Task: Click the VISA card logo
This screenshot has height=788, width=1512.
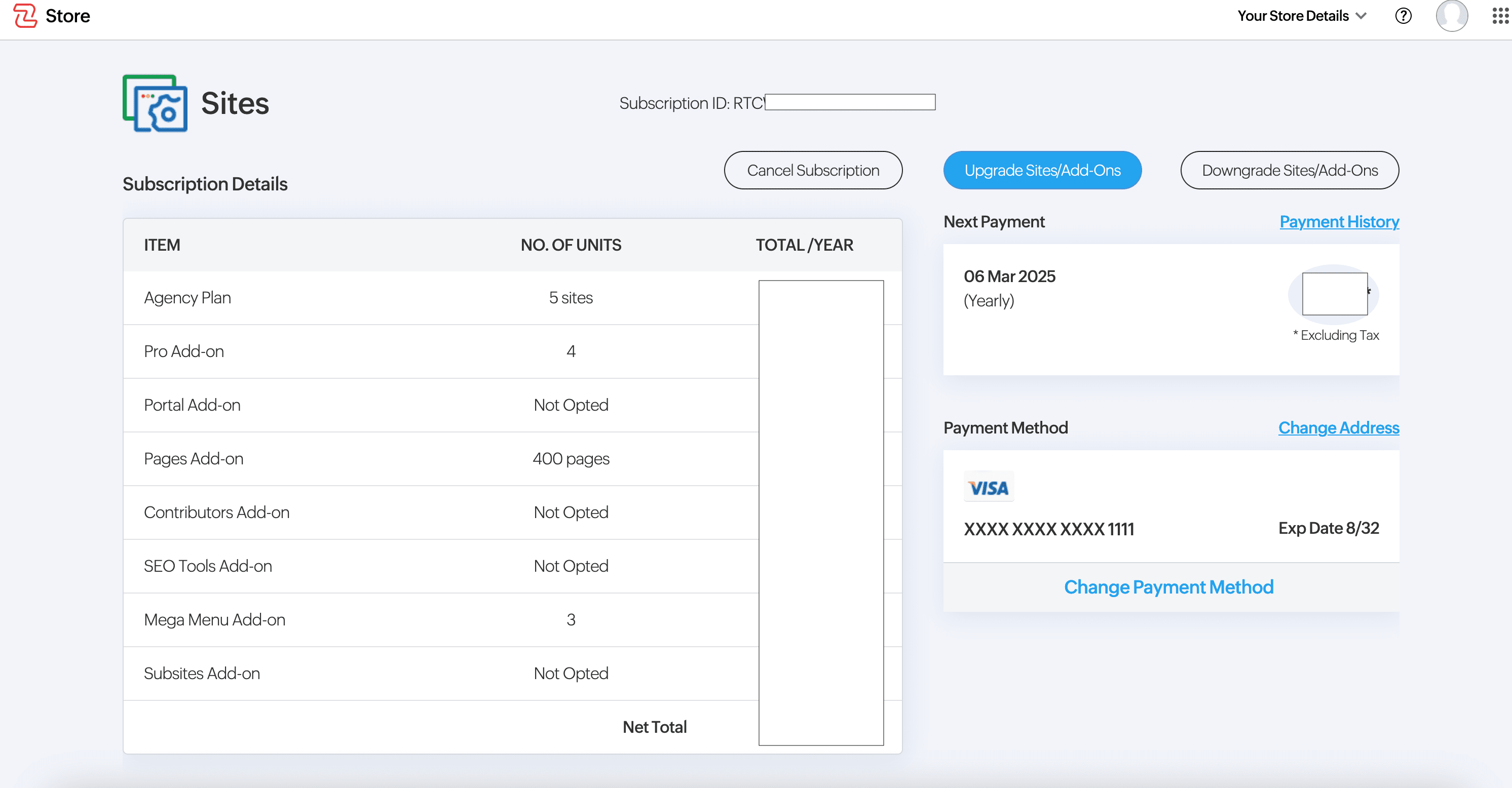Action: pyautogui.click(x=989, y=488)
